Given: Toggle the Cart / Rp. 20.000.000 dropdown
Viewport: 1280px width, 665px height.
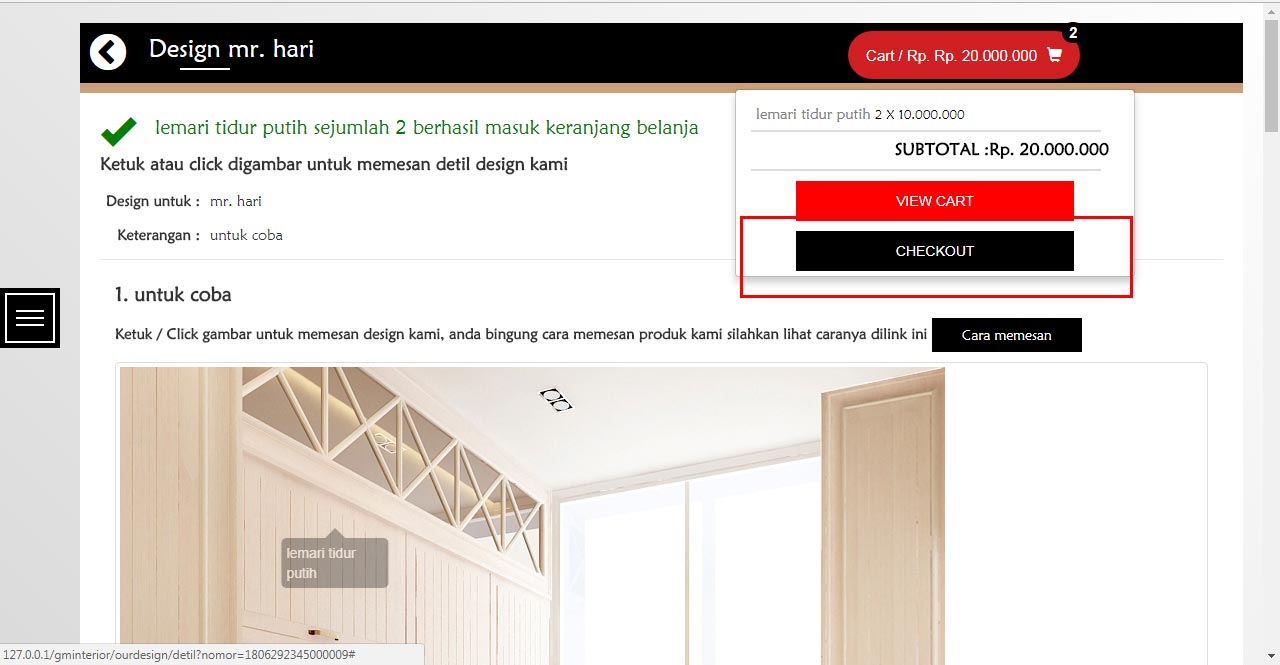Looking at the screenshot, I should pos(964,56).
